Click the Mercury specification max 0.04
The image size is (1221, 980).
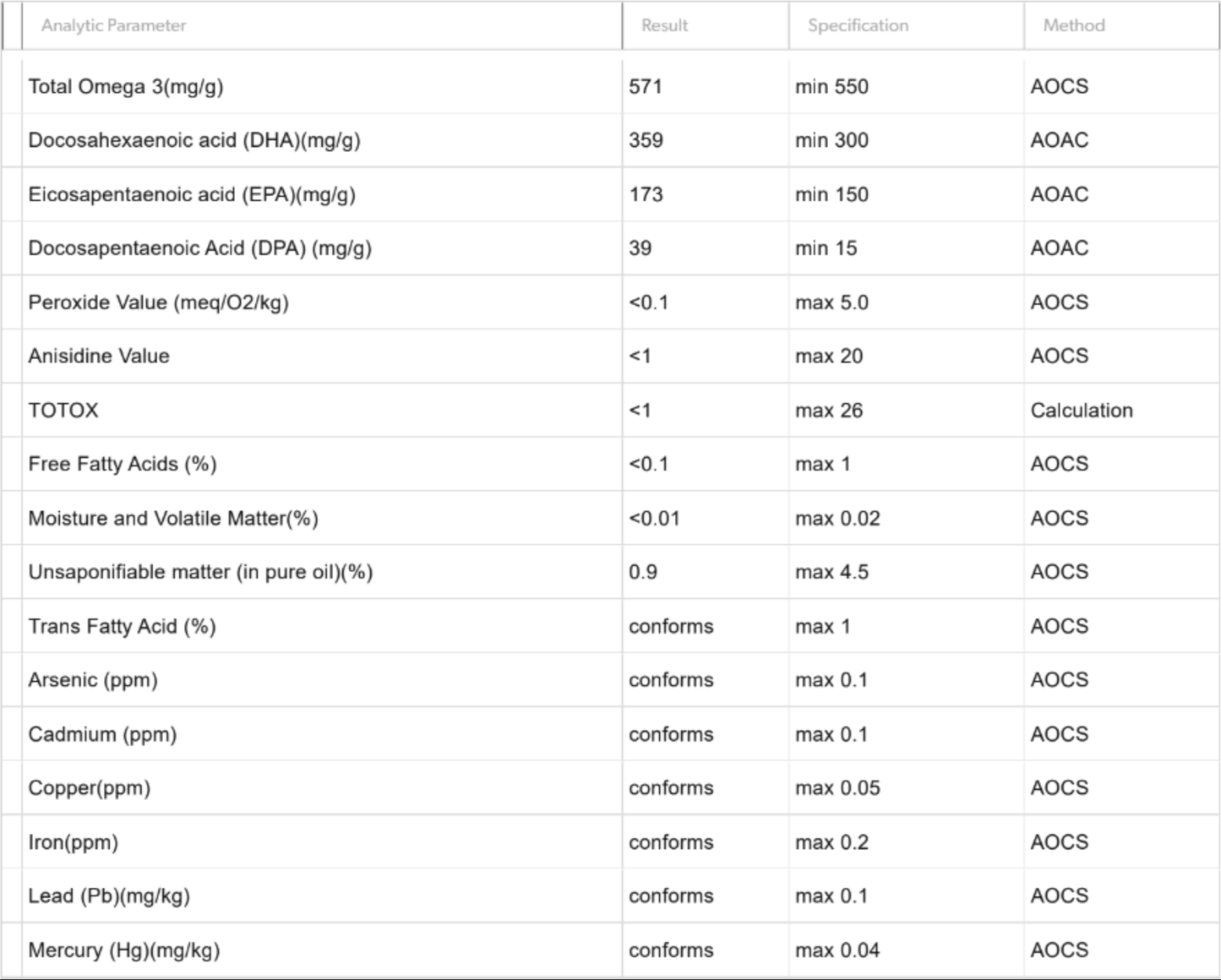click(x=837, y=950)
